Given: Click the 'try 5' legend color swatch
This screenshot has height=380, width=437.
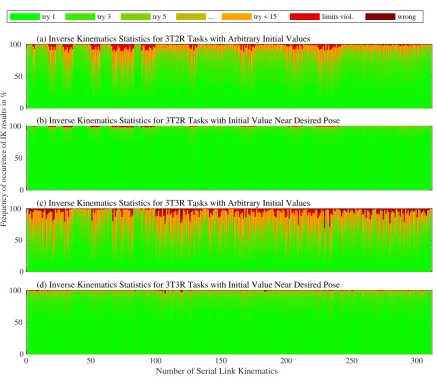Looking at the screenshot, I should (136, 16).
